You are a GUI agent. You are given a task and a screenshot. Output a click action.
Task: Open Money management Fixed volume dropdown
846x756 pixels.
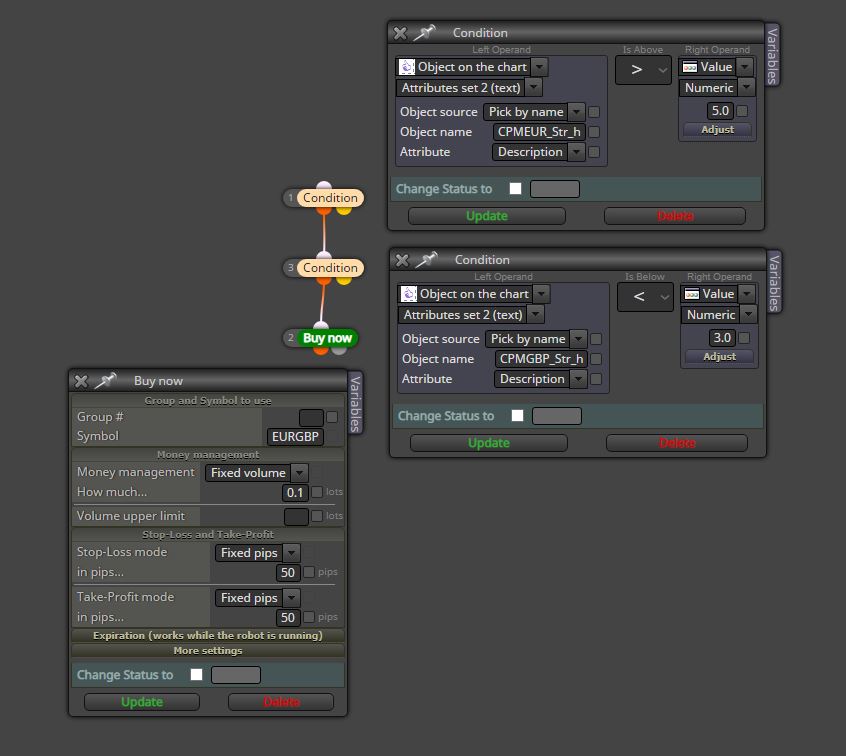coord(299,473)
